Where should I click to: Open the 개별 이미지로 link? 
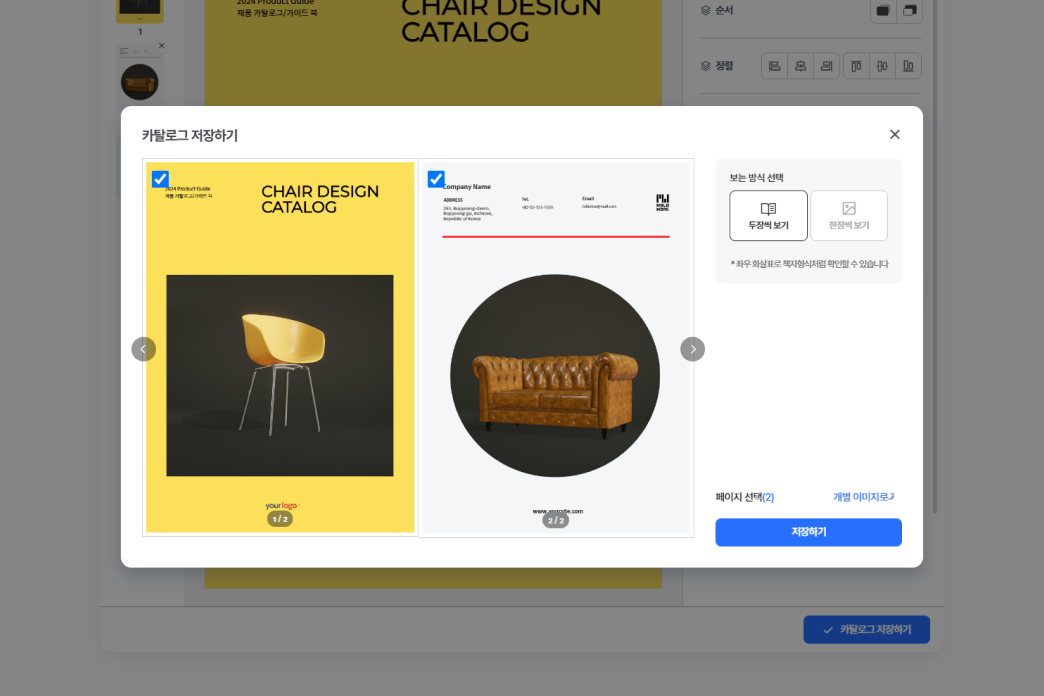(863, 497)
